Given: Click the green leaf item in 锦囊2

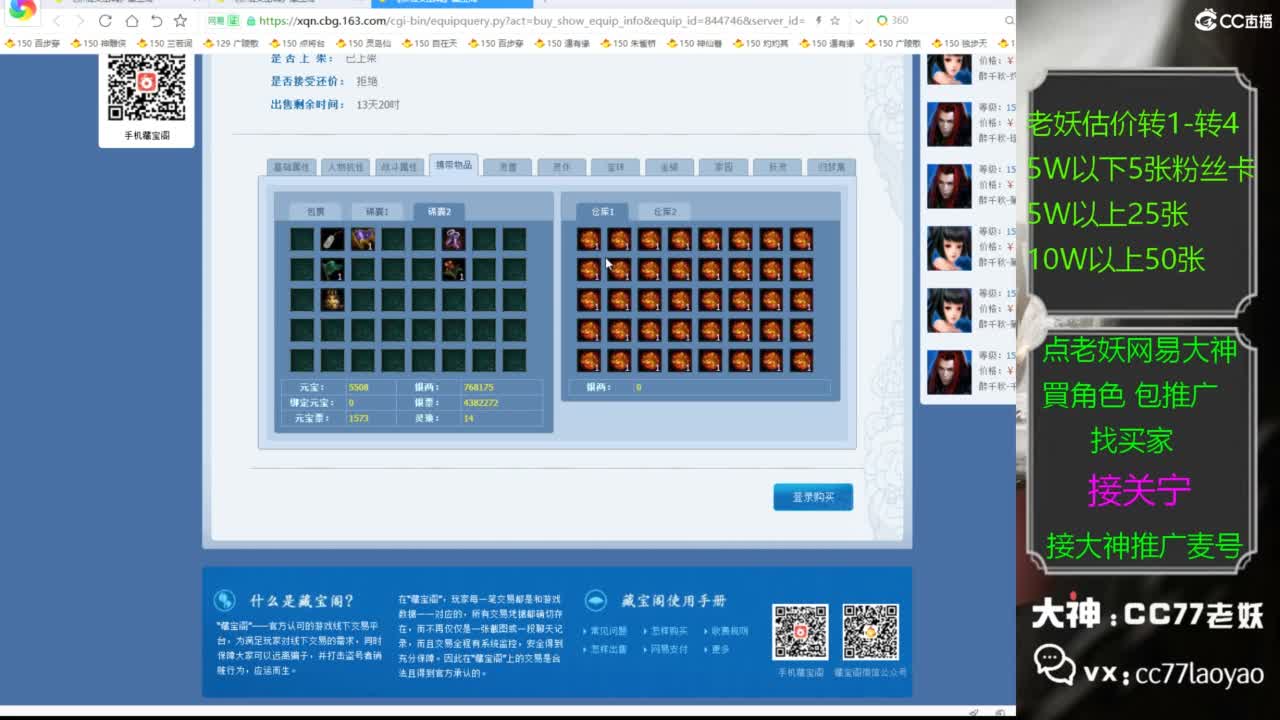Looking at the screenshot, I should (x=333, y=269).
